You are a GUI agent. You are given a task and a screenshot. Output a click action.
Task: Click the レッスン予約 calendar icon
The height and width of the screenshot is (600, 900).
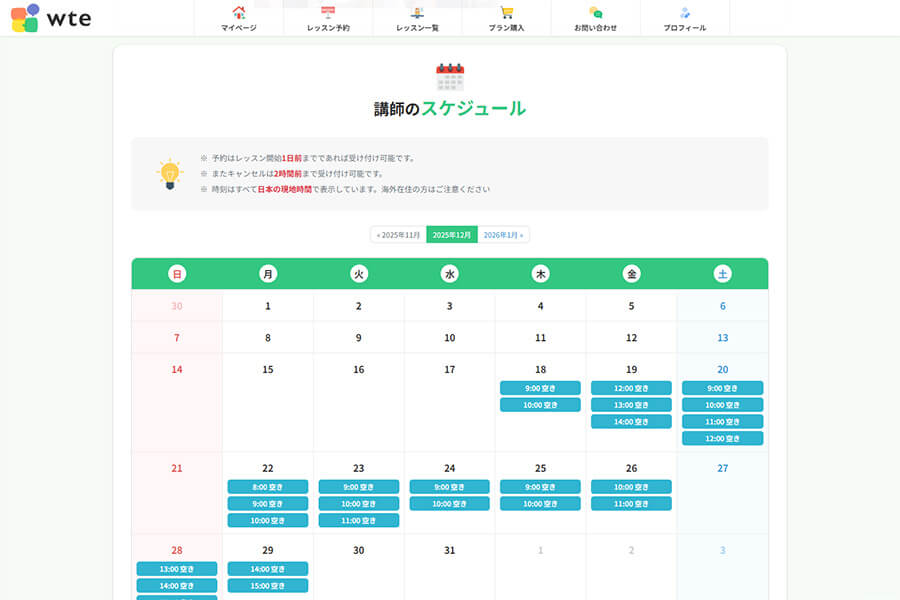[x=328, y=13]
